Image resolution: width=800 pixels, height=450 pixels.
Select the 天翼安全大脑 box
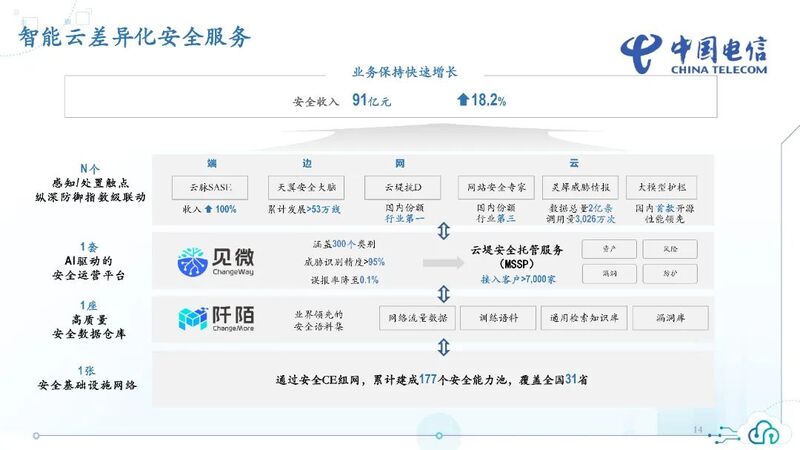tap(306, 187)
